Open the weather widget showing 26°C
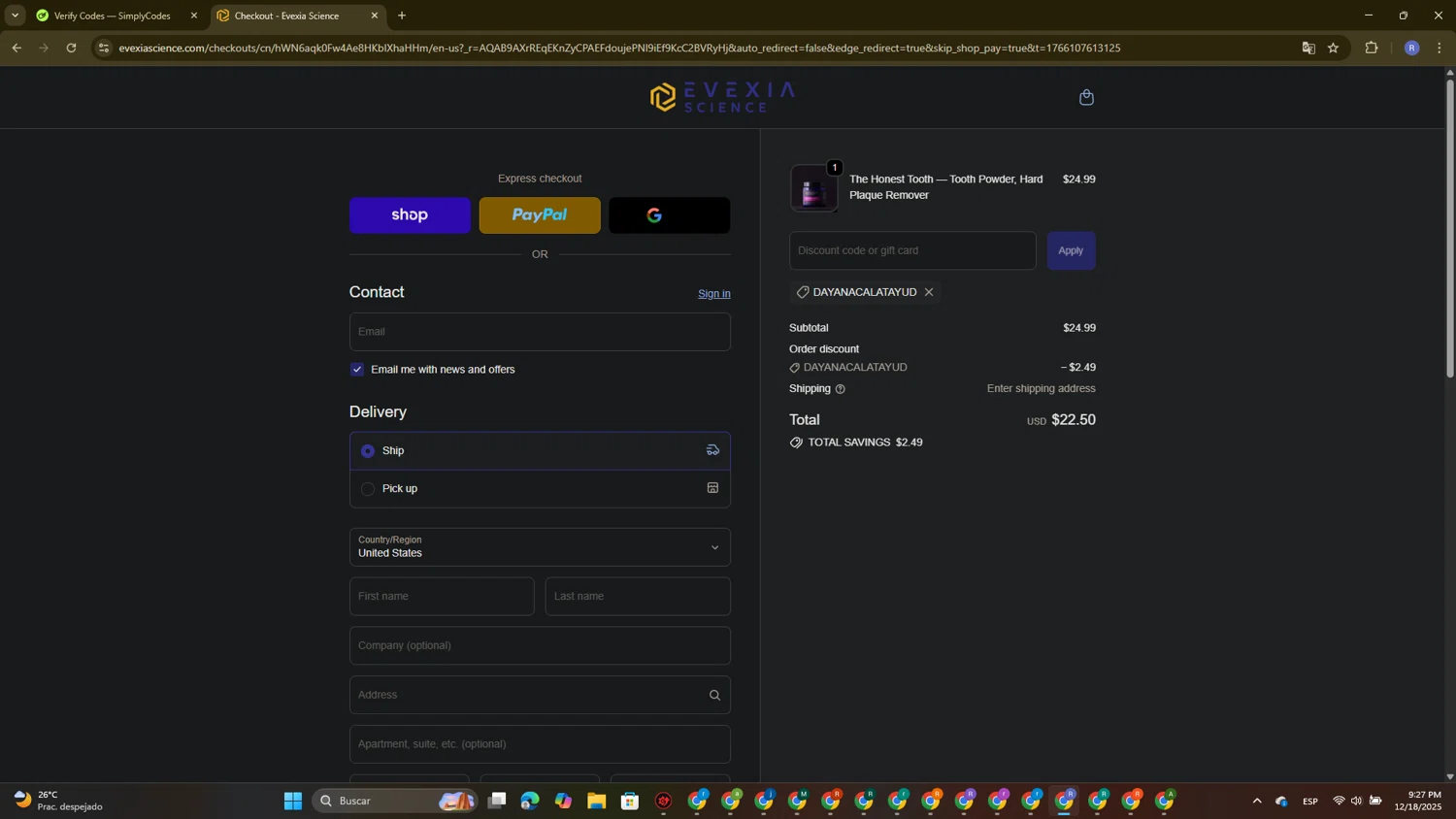Image resolution: width=1456 pixels, height=819 pixels. tap(58, 801)
